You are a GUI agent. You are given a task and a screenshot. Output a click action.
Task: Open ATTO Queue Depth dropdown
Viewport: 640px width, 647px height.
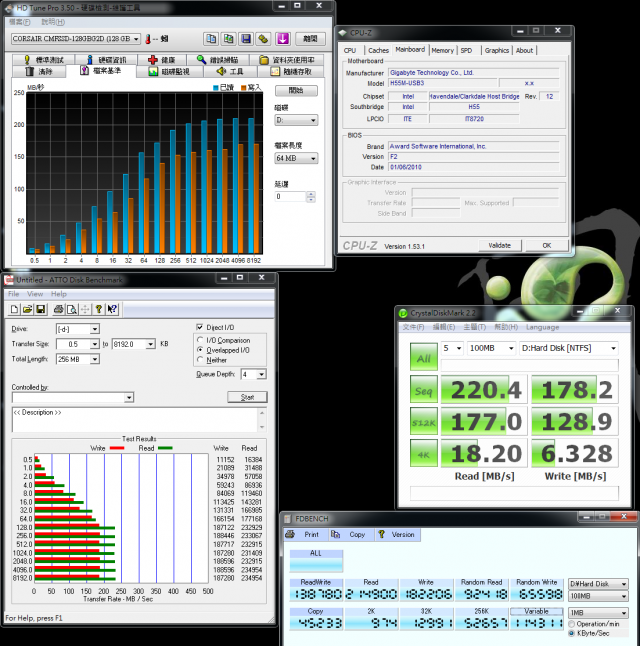pos(253,374)
